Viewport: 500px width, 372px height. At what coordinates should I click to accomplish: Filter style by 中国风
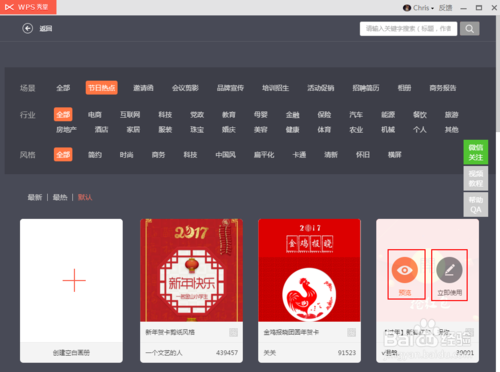[226, 155]
